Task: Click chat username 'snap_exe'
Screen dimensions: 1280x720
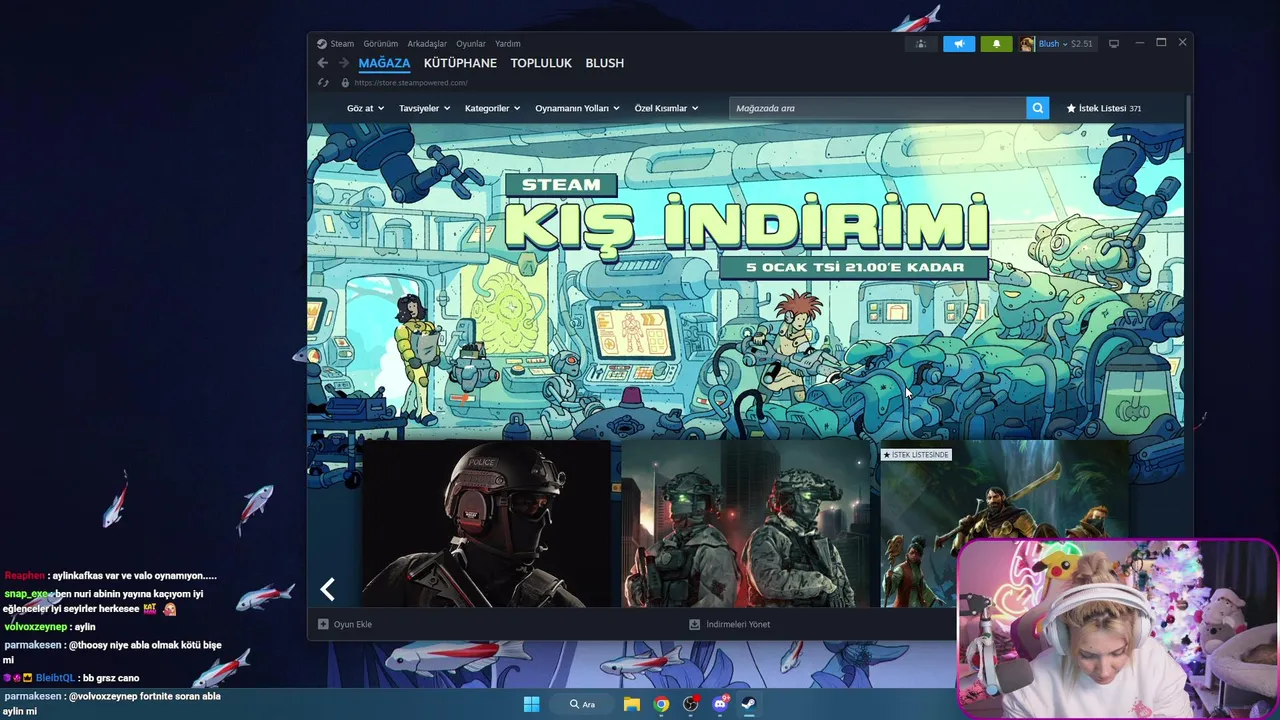Action: pos(27,594)
